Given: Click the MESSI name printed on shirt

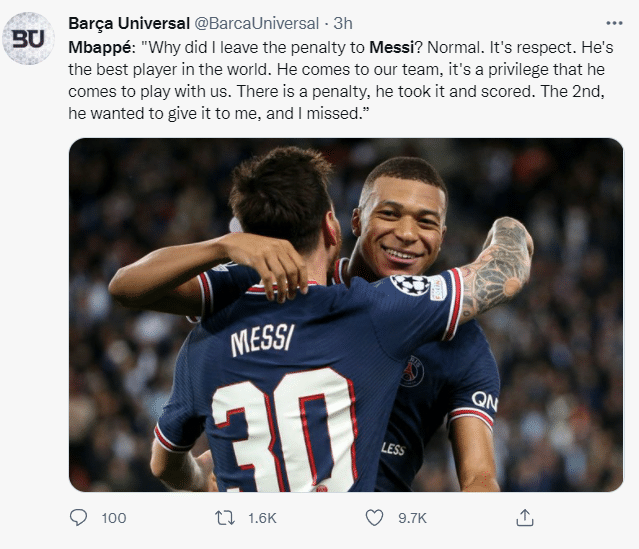Looking at the screenshot, I should (263, 341).
